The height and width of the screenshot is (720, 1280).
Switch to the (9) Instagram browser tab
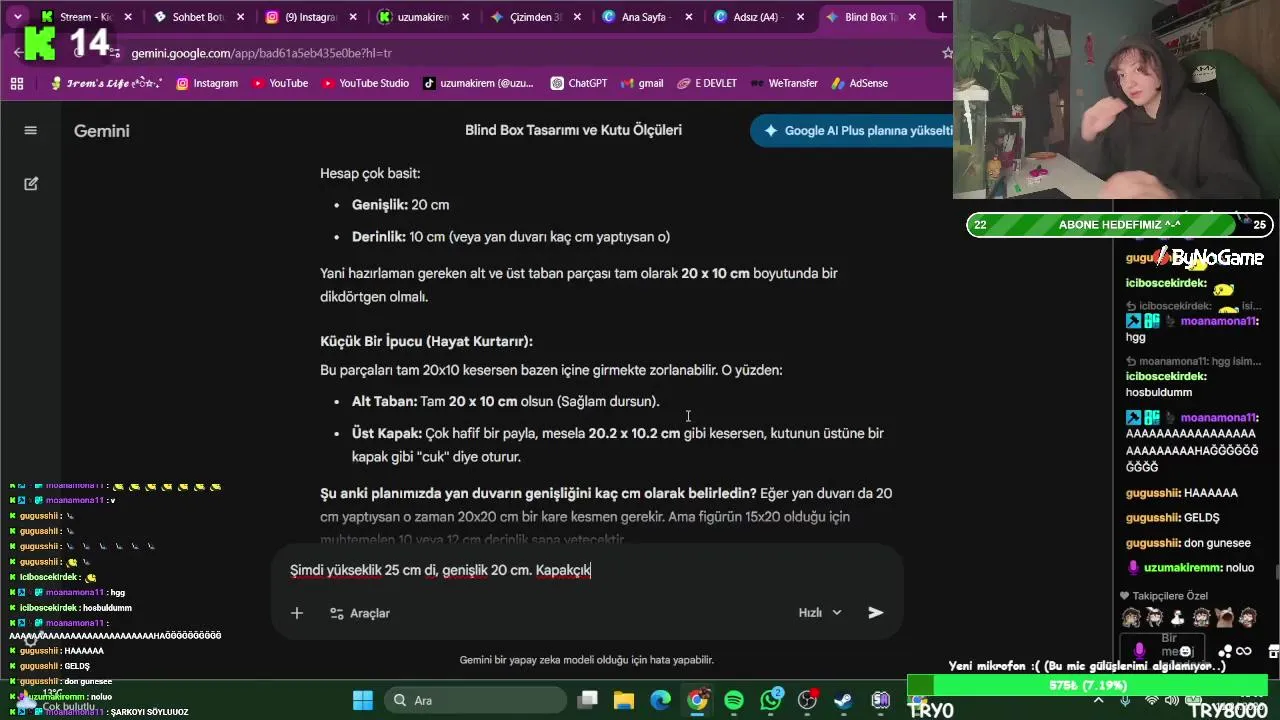[310, 17]
